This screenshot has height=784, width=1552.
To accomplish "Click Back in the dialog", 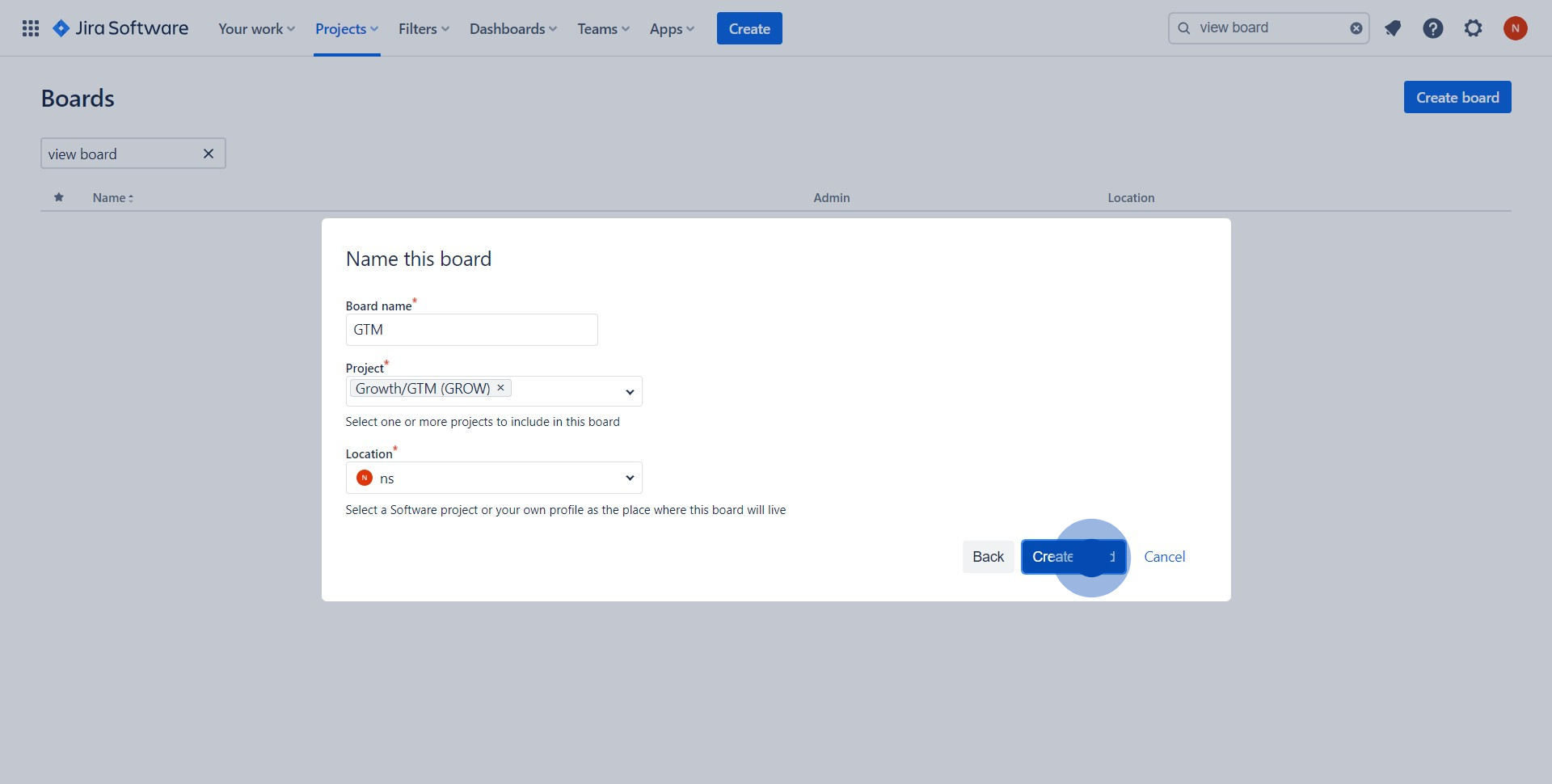I will point(988,556).
